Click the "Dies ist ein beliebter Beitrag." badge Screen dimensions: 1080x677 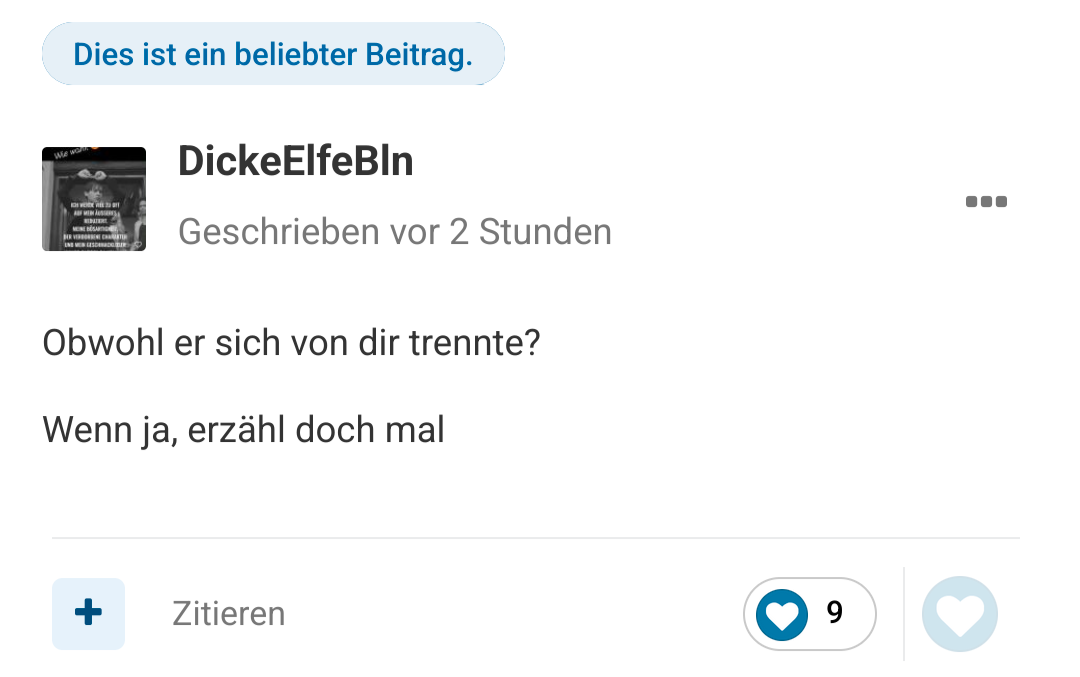(273, 54)
